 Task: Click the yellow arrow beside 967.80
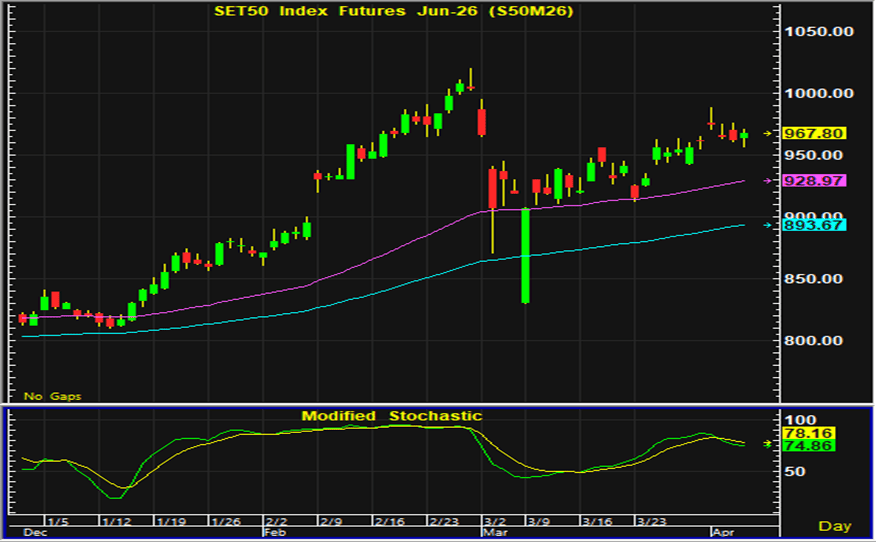[768, 133]
